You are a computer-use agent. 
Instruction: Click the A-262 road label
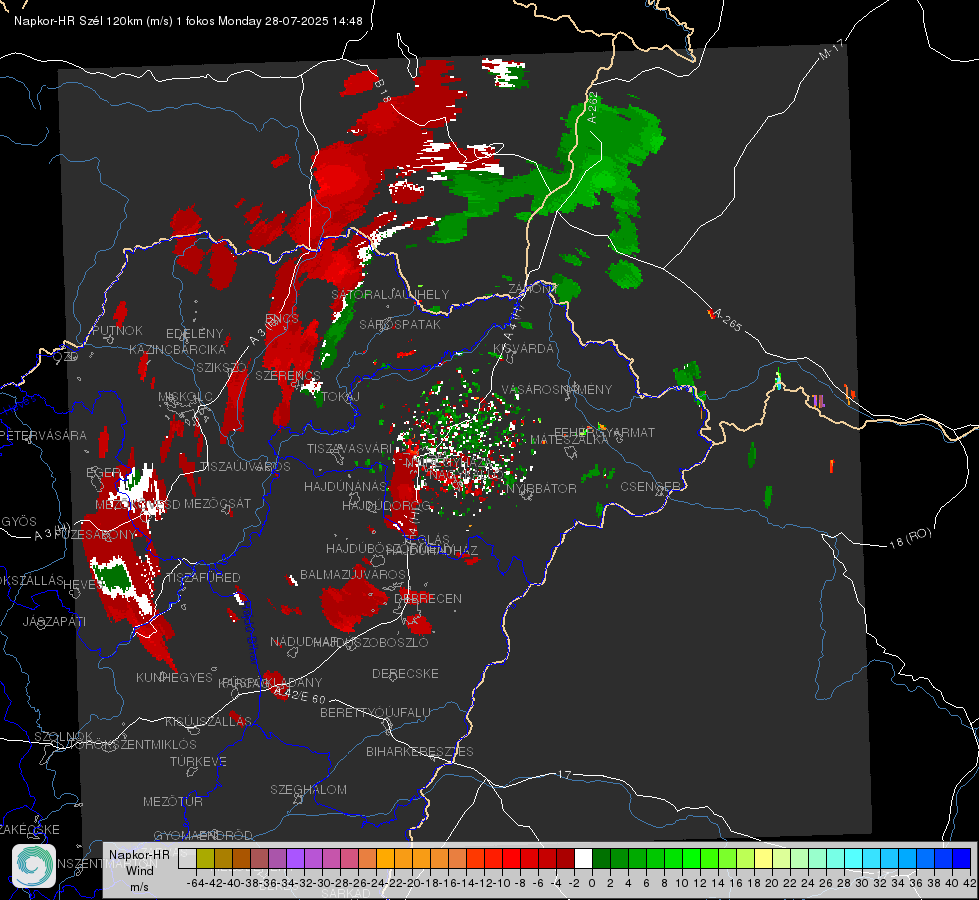[593, 107]
